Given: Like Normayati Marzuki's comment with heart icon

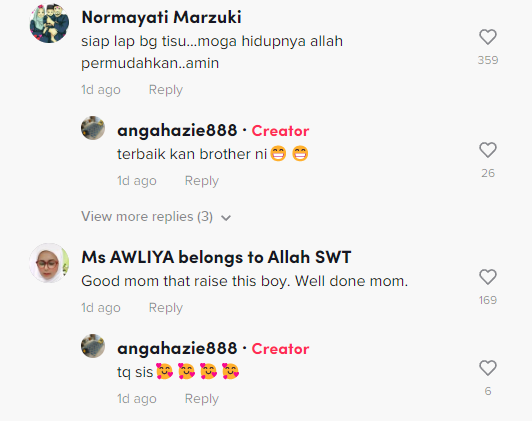Looking at the screenshot, I should click(x=488, y=37).
